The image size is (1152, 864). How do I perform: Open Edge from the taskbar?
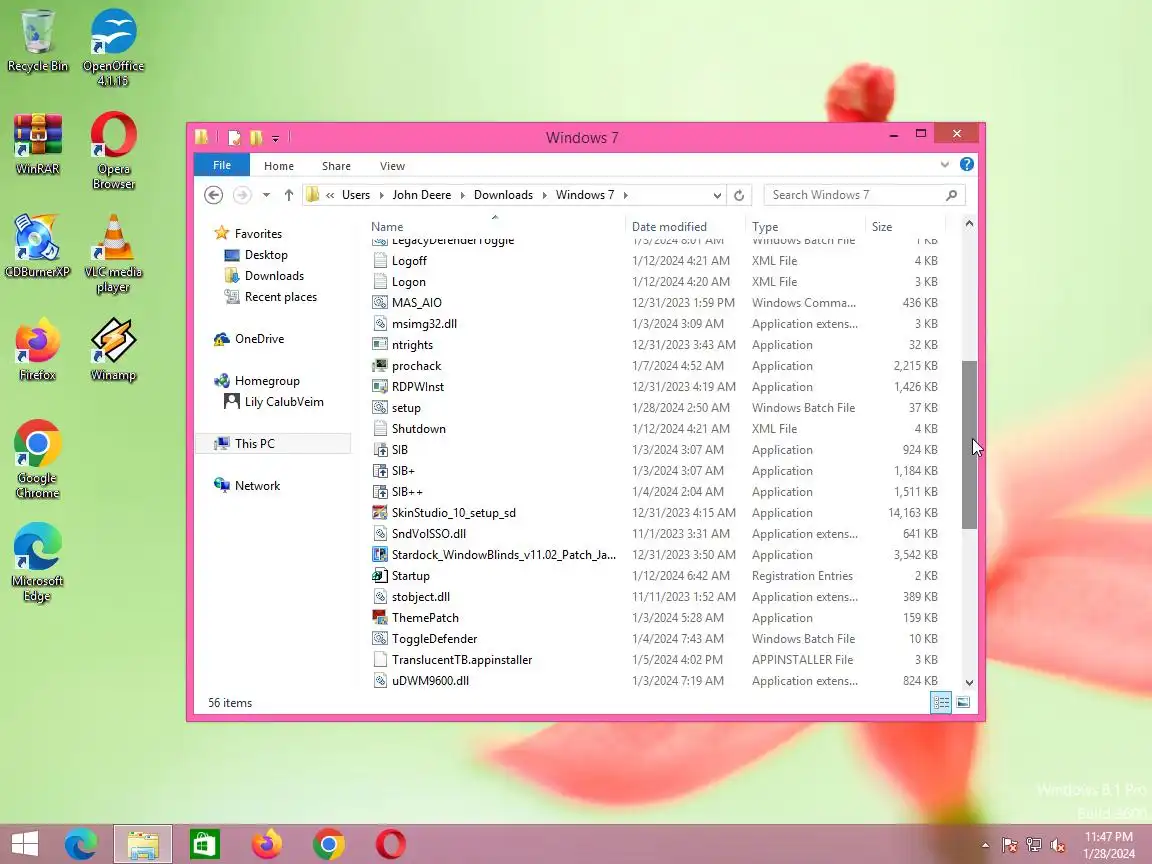(x=81, y=844)
